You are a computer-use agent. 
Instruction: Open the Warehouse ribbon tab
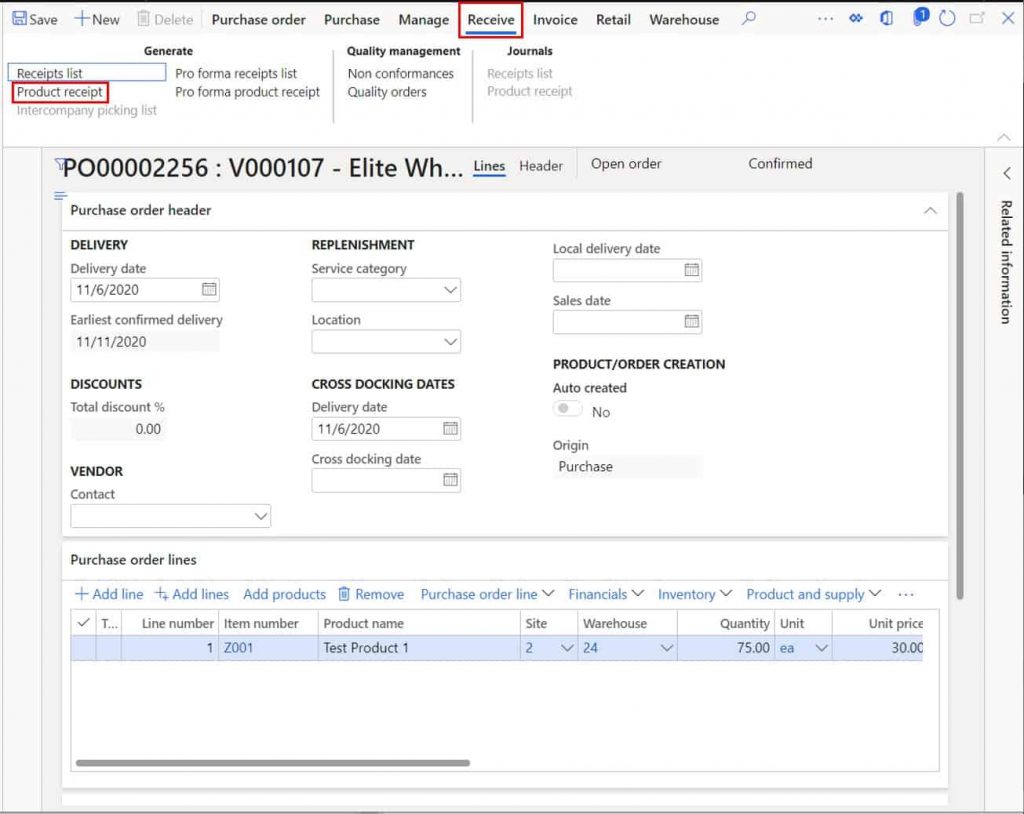[684, 19]
